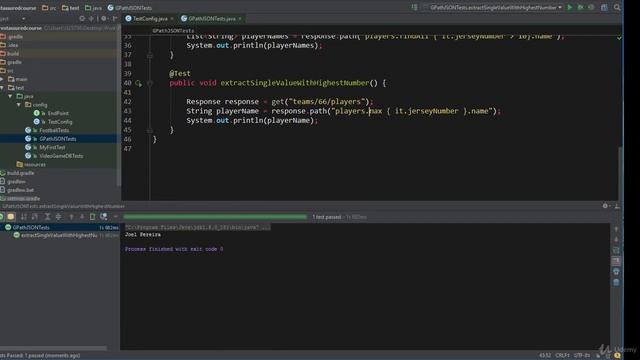The height and width of the screenshot is (360, 640).
Task: Close the GPathJSONTests.java tab
Action: pos(240,19)
